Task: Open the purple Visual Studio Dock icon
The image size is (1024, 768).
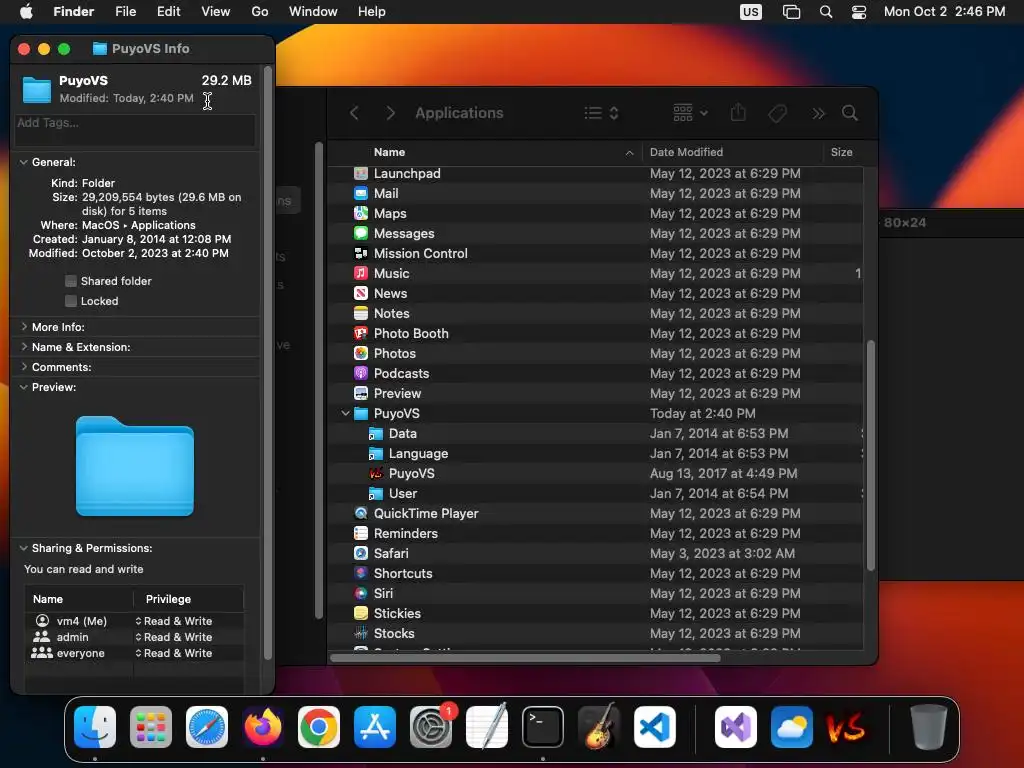Action: [735, 727]
